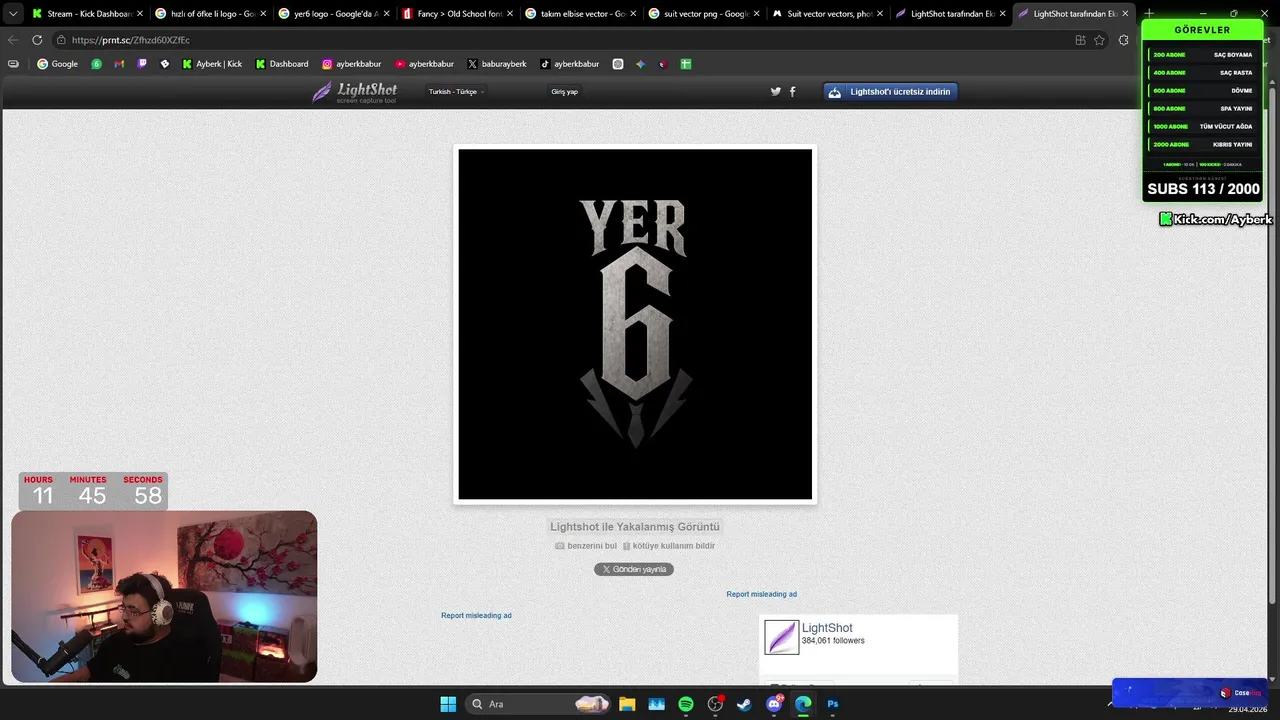Image resolution: width=1280 pixels, height=720 pixels.
Task: Switch to takım elbise vector tab
Action: point(580,14)
